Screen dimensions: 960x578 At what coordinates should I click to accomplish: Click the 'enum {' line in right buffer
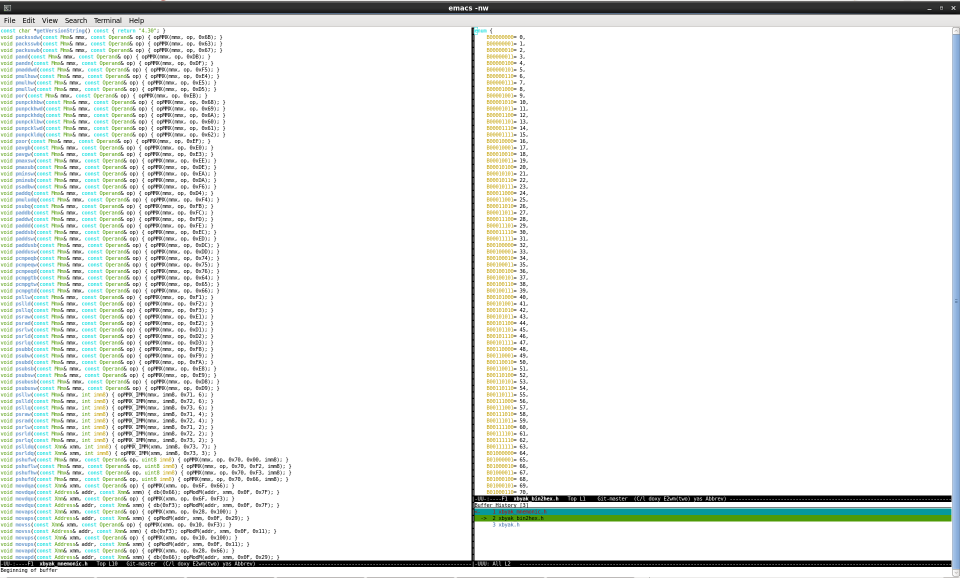(483, 31)
